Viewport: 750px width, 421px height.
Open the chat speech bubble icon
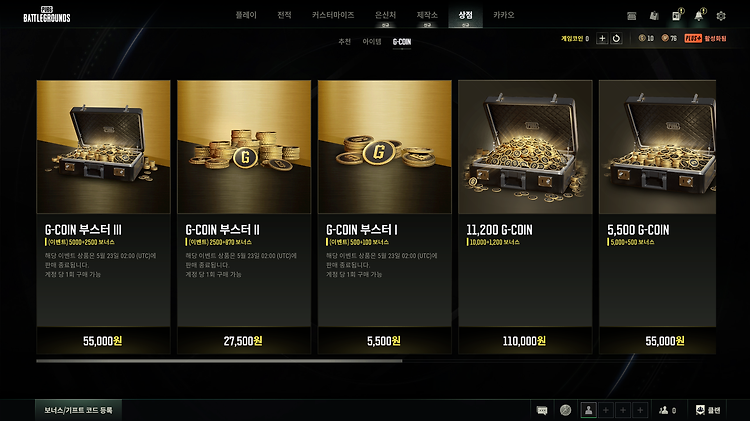(542, 410)
